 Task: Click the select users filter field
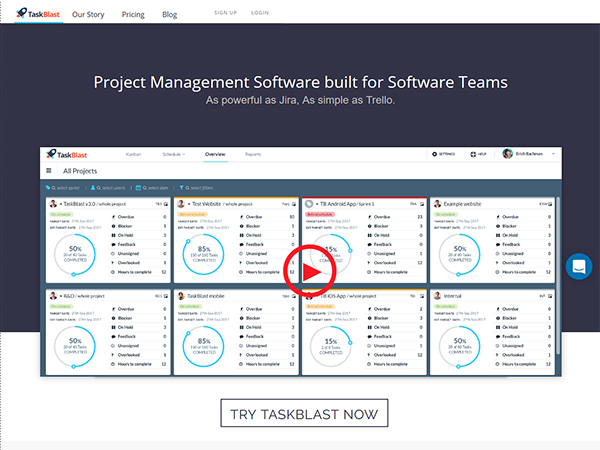(x=111, y=188)
